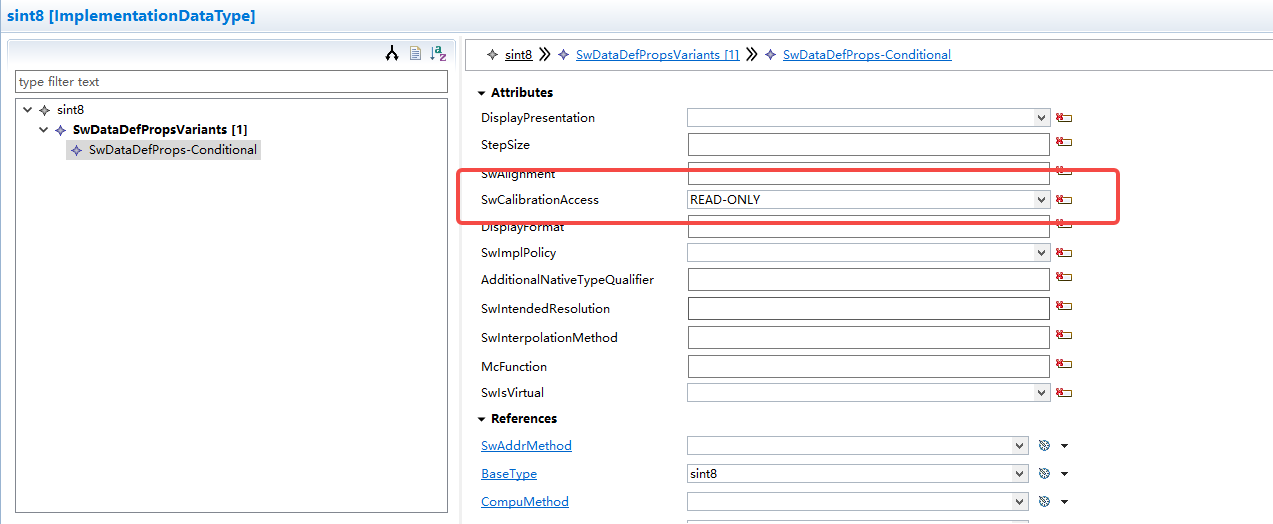Collapse the SwDataDefPropsVariants tree node
The height and width of the screenshot is (524, 1273).
[x=44, y=130]
